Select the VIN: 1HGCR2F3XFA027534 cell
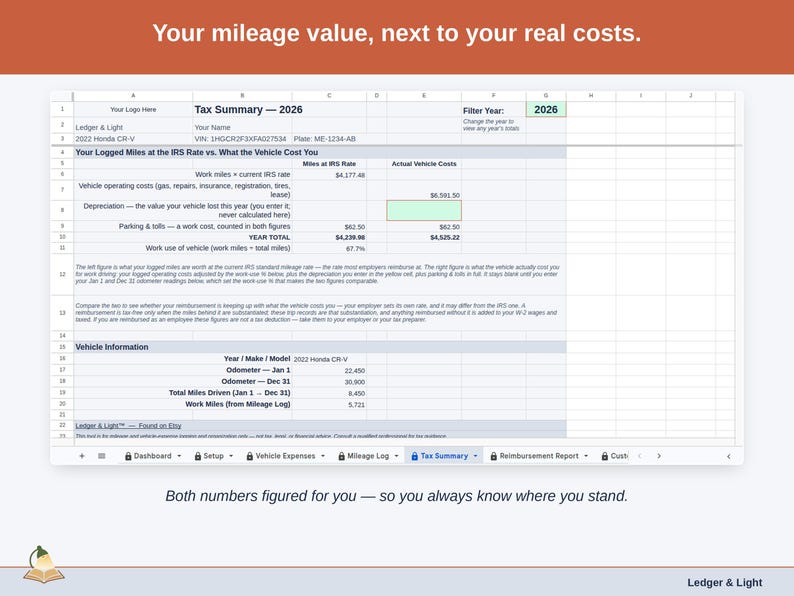The height and width of the screenshot is (596, 794). pos(242,139)
